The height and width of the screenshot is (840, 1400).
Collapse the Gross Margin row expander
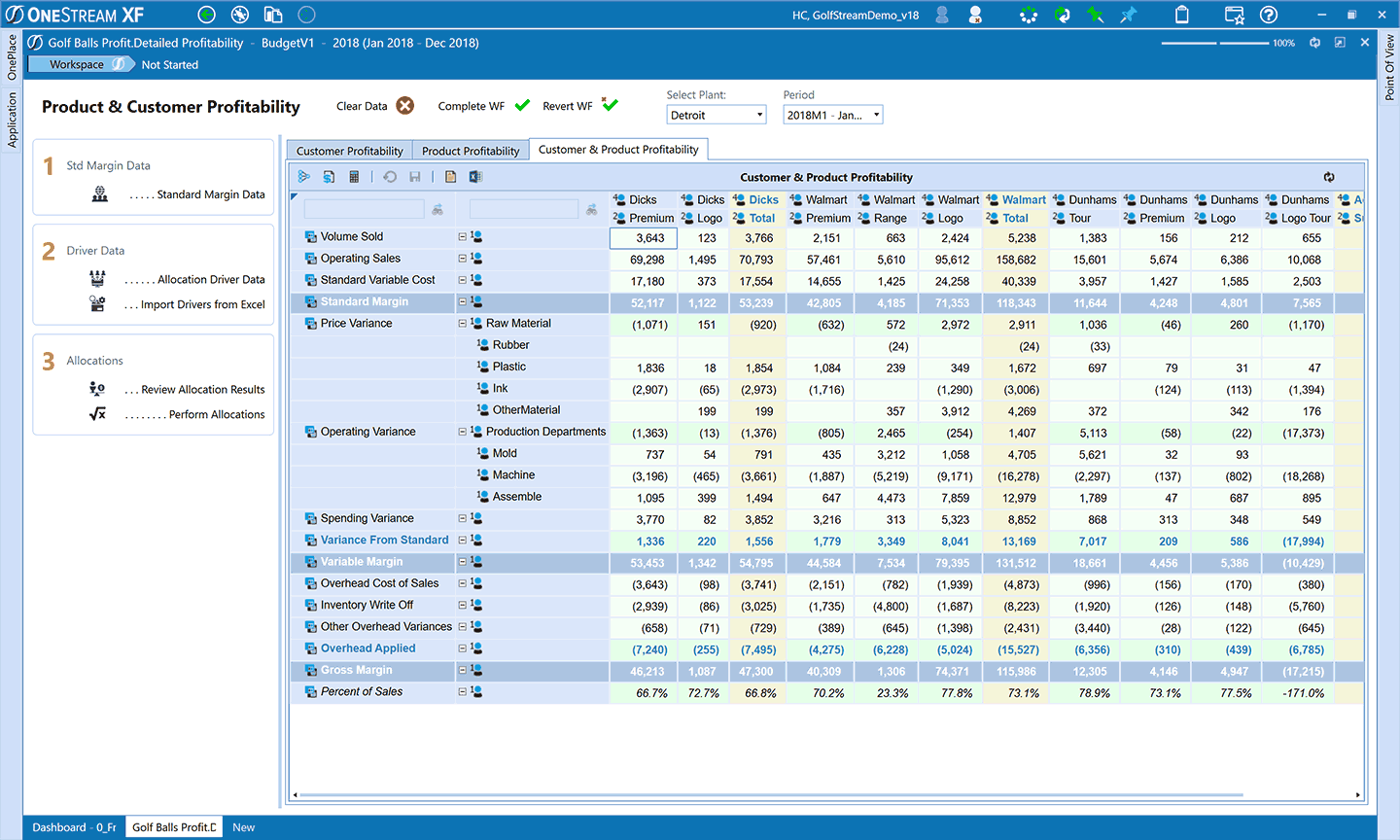[463, 670]
